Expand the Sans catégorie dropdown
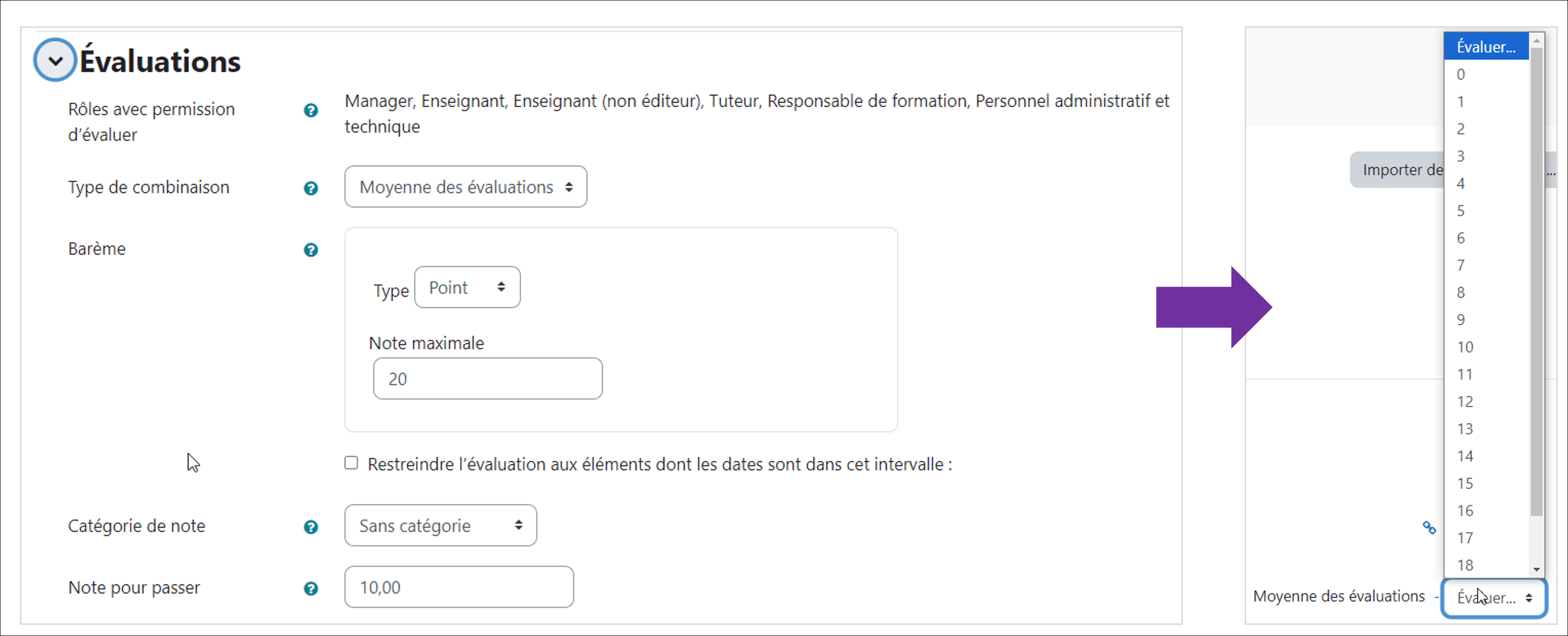This screenshot has height=636, width=1568. [440, 526]
